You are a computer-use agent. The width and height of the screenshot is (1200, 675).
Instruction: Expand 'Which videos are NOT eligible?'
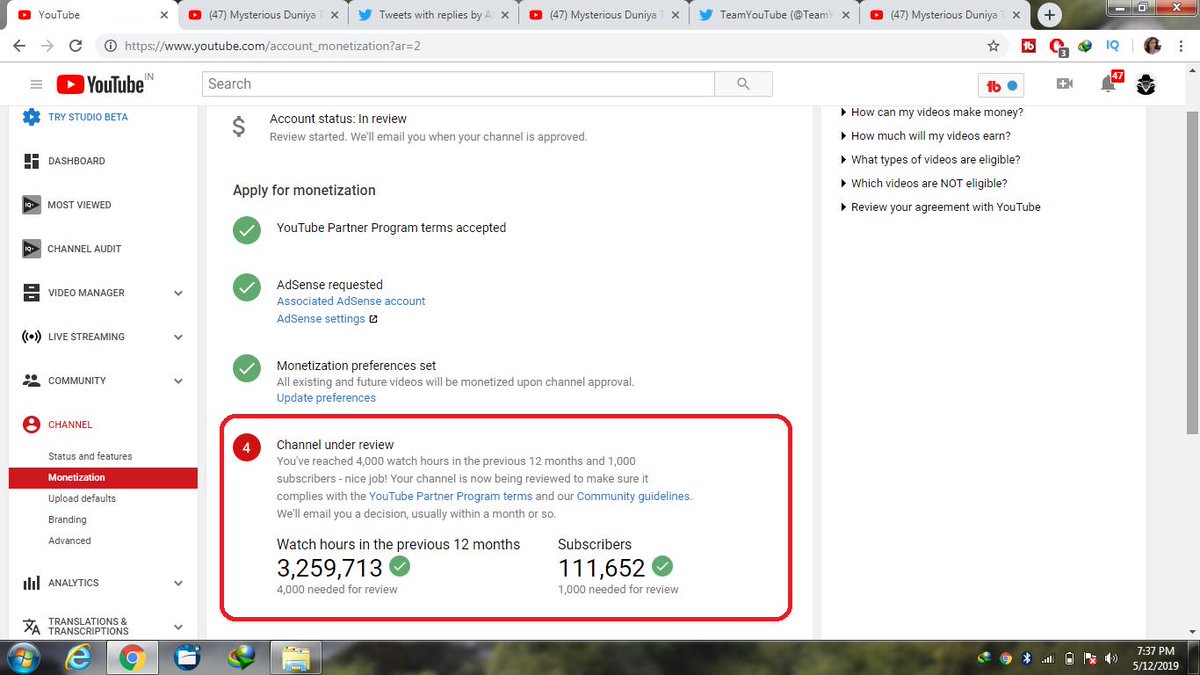[923, 184]
